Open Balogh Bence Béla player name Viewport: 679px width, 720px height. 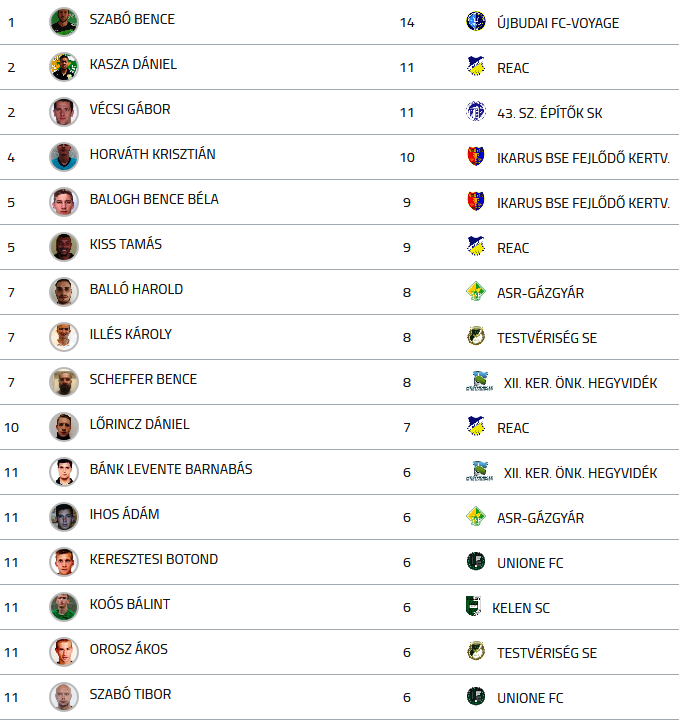click(154, 199)
